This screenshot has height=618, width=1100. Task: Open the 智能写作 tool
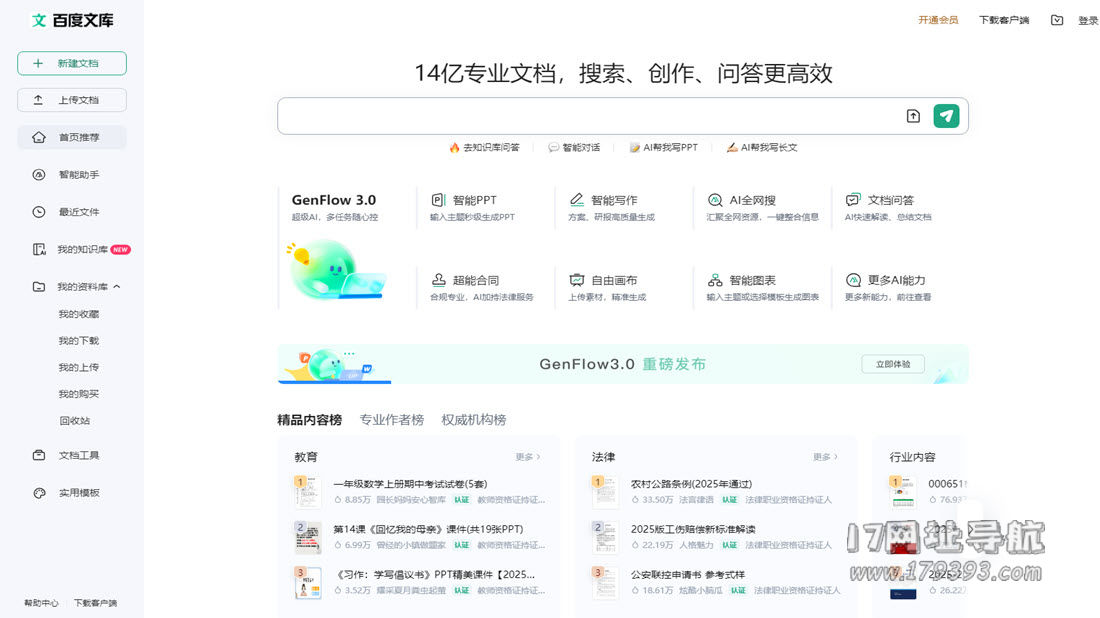coord(612,200)
